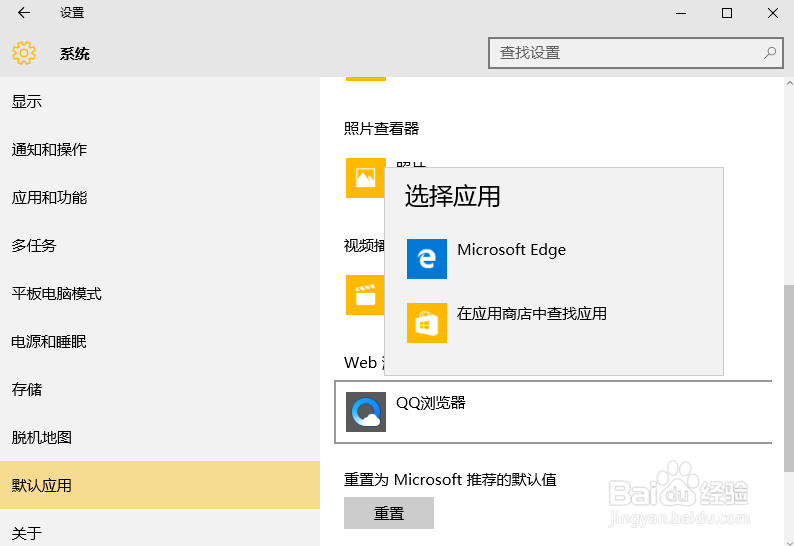Click the Store shopping bag icon
Image resolution: width=794 pixels, height=546 pixels.
(x=427, y=323)
